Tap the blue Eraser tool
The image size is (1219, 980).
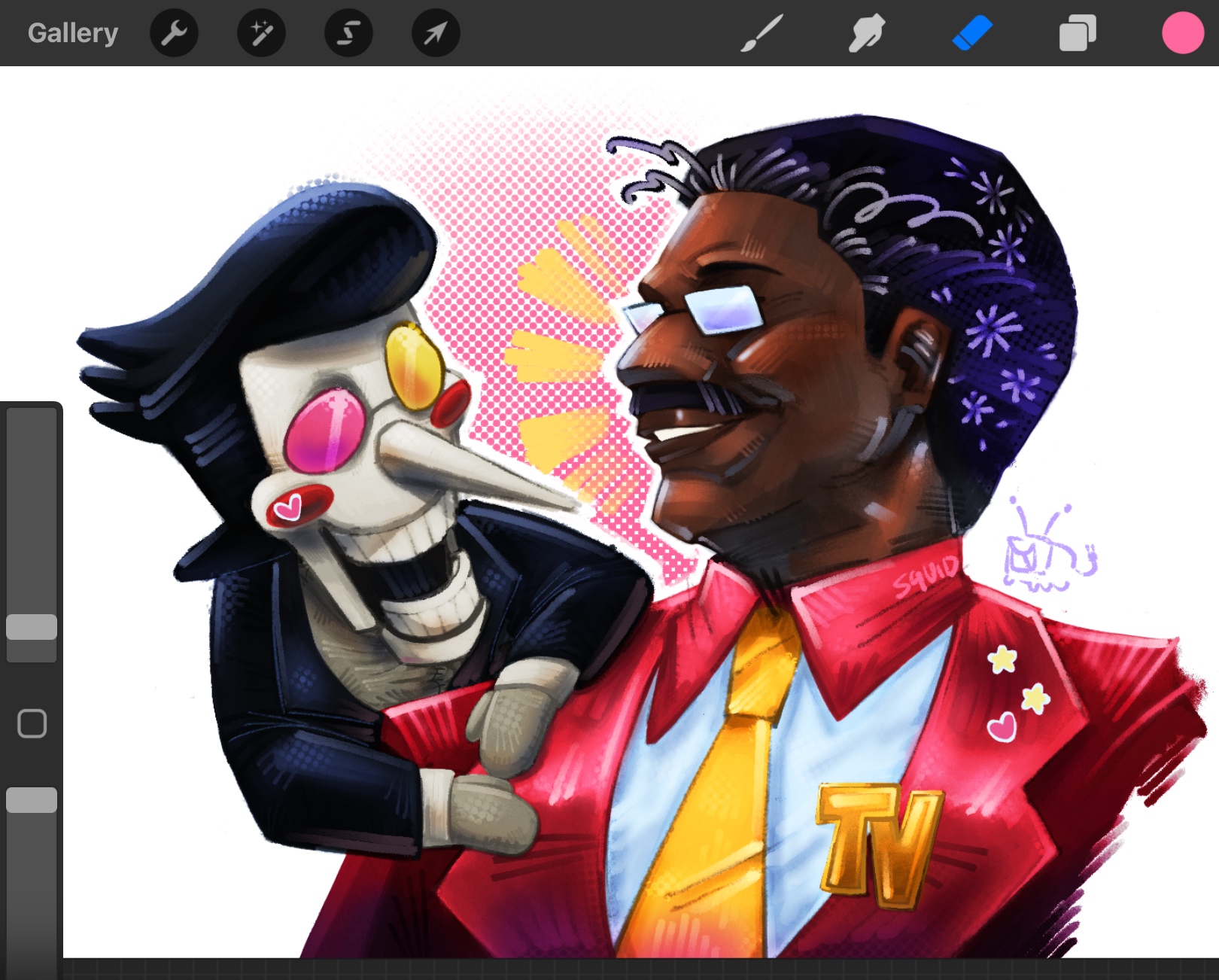972,33
